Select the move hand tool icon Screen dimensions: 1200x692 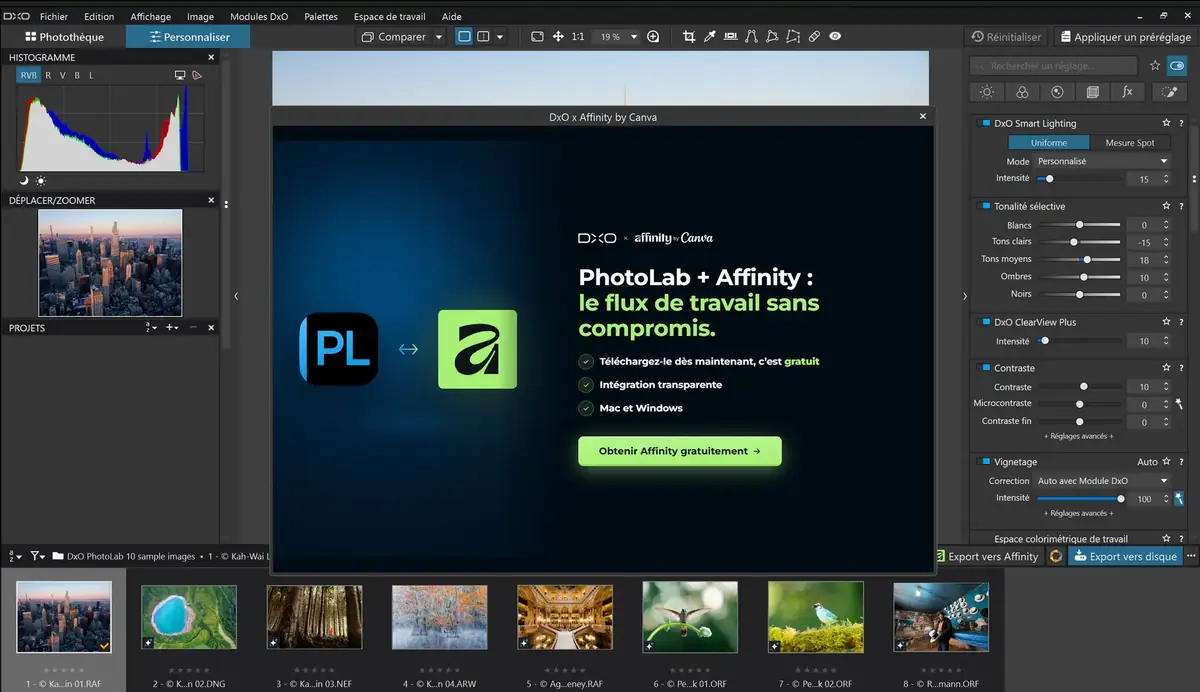(x=558, y=37)
